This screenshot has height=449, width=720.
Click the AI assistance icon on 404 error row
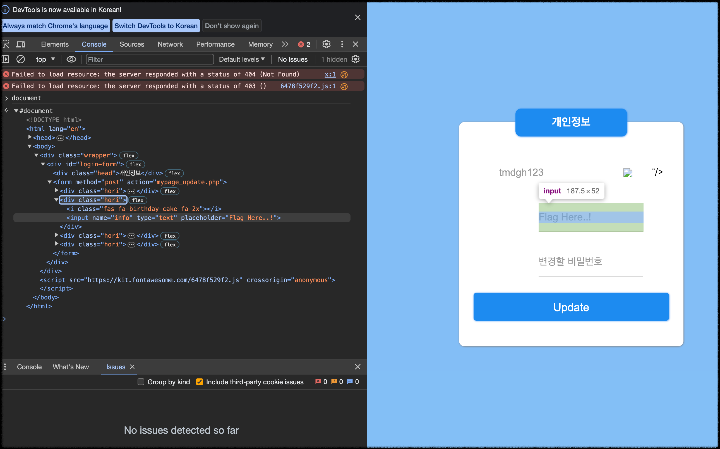[344, 74]
